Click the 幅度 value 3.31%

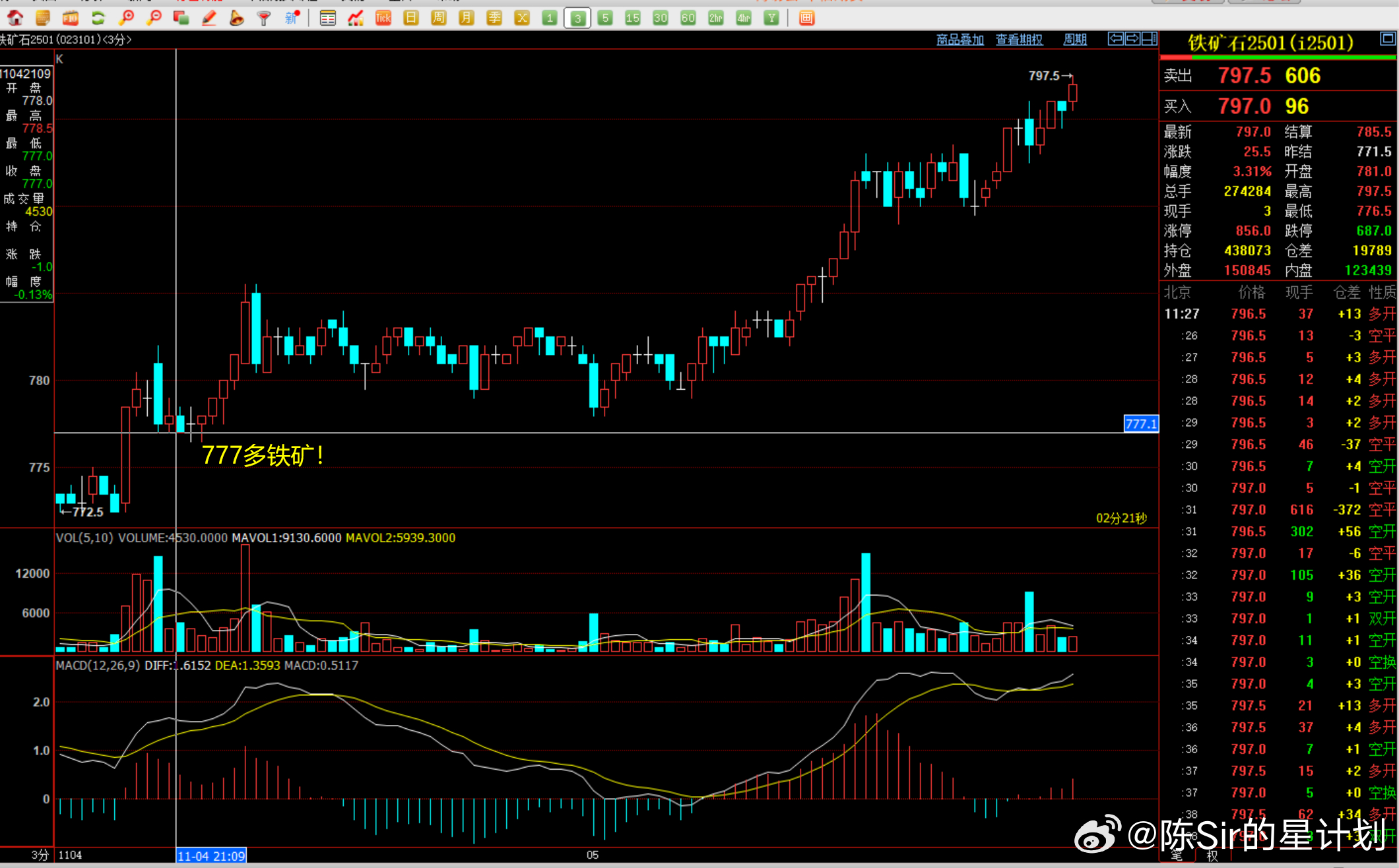(x=1253, y=171)
